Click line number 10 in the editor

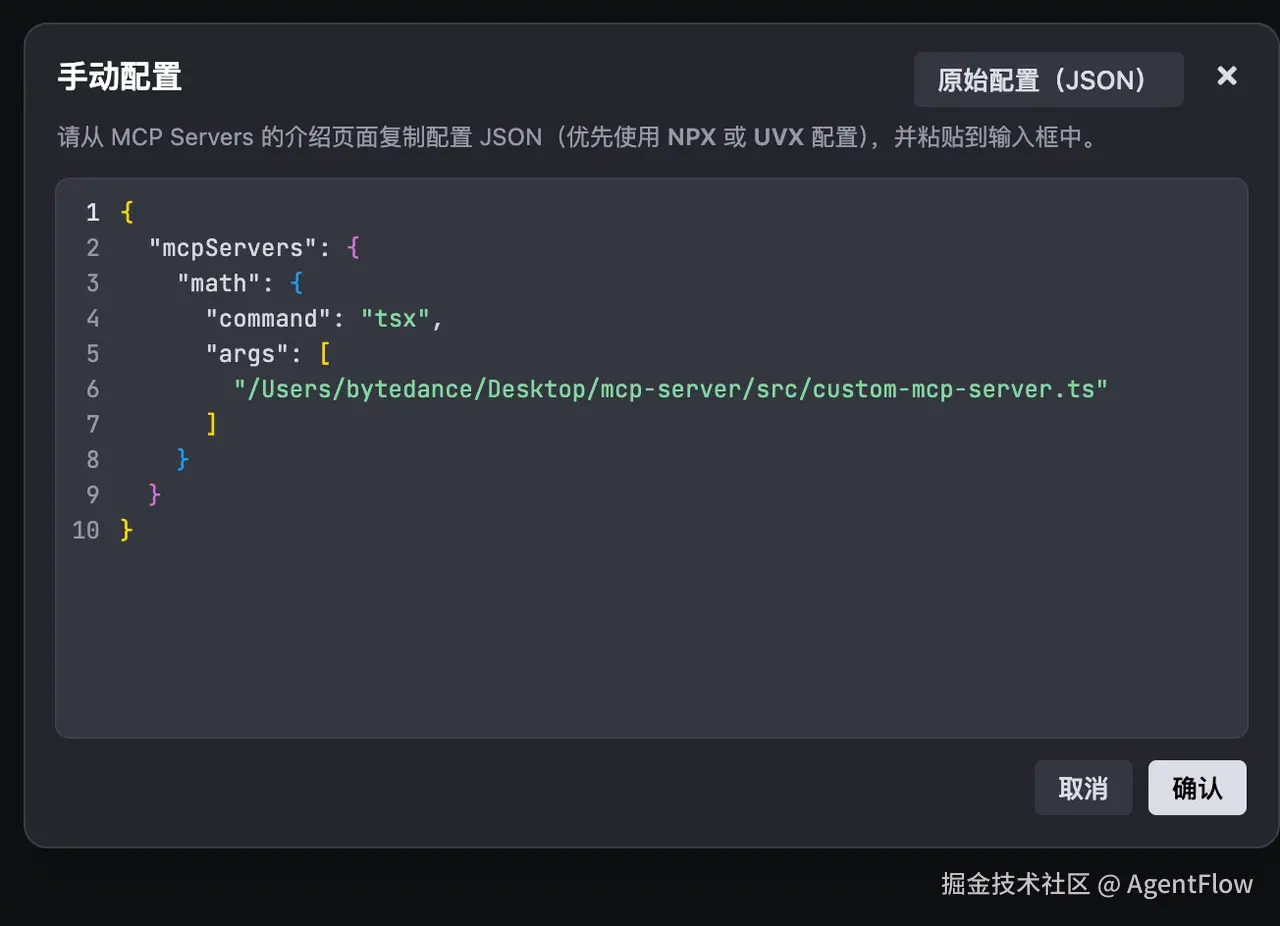[x=85, y=530]
